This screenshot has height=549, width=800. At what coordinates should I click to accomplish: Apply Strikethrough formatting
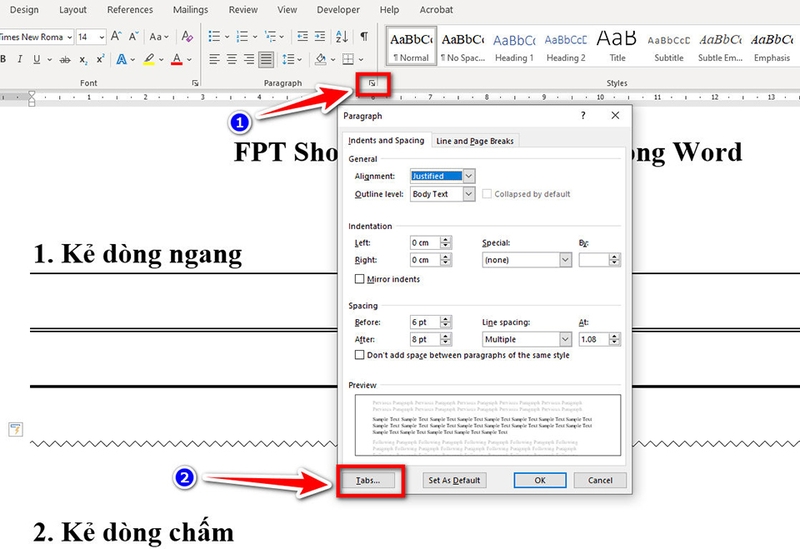click(65, 60)
